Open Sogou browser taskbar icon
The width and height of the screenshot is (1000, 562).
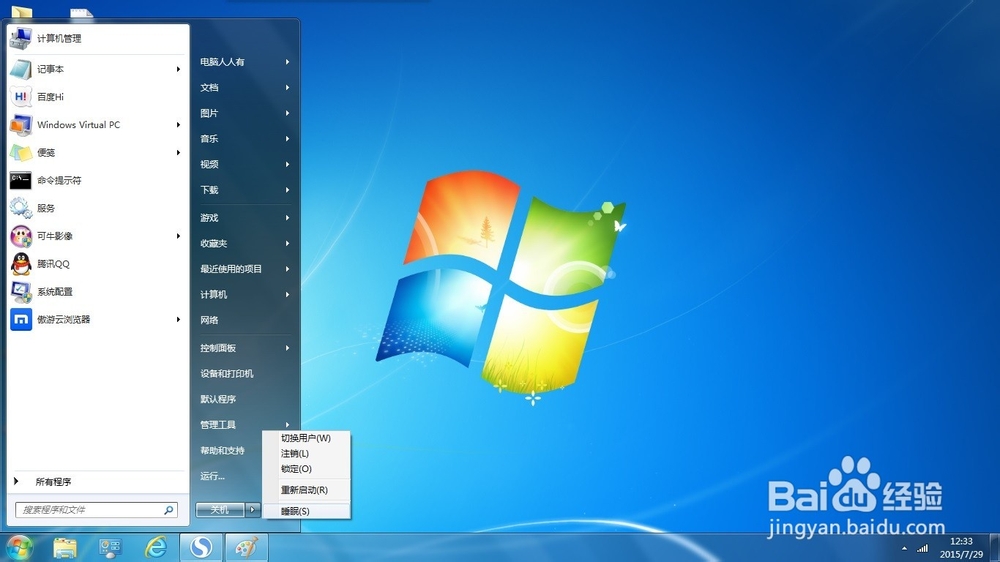(x=201, y=548)
